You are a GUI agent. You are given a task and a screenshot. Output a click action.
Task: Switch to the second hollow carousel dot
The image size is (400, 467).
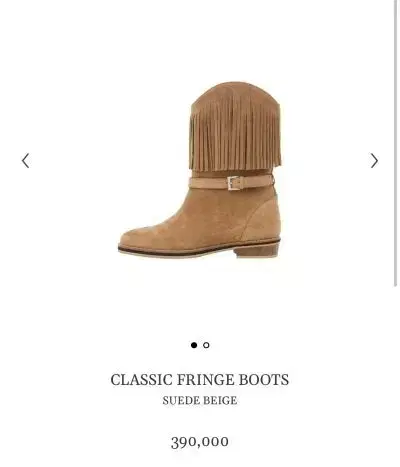pyautogui.click(x=206, y=345)
